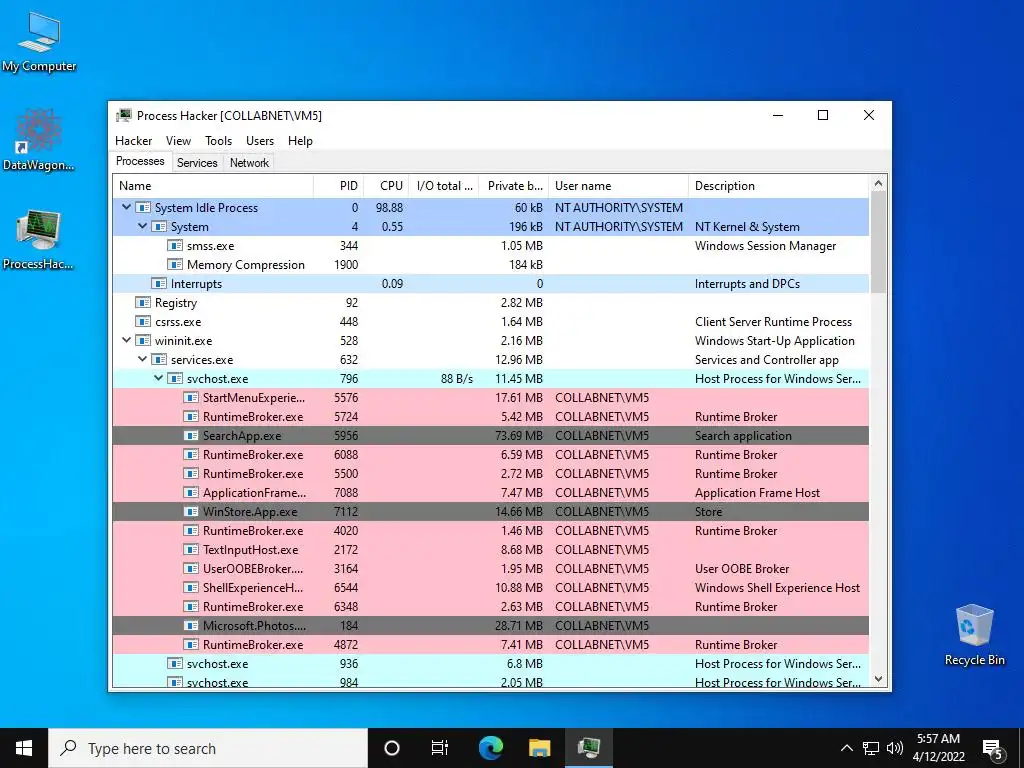The width and height of the screenshot is (1024, 768).
Task: Select the svchost.exe row with PID 936
Action: coord(490,664)
